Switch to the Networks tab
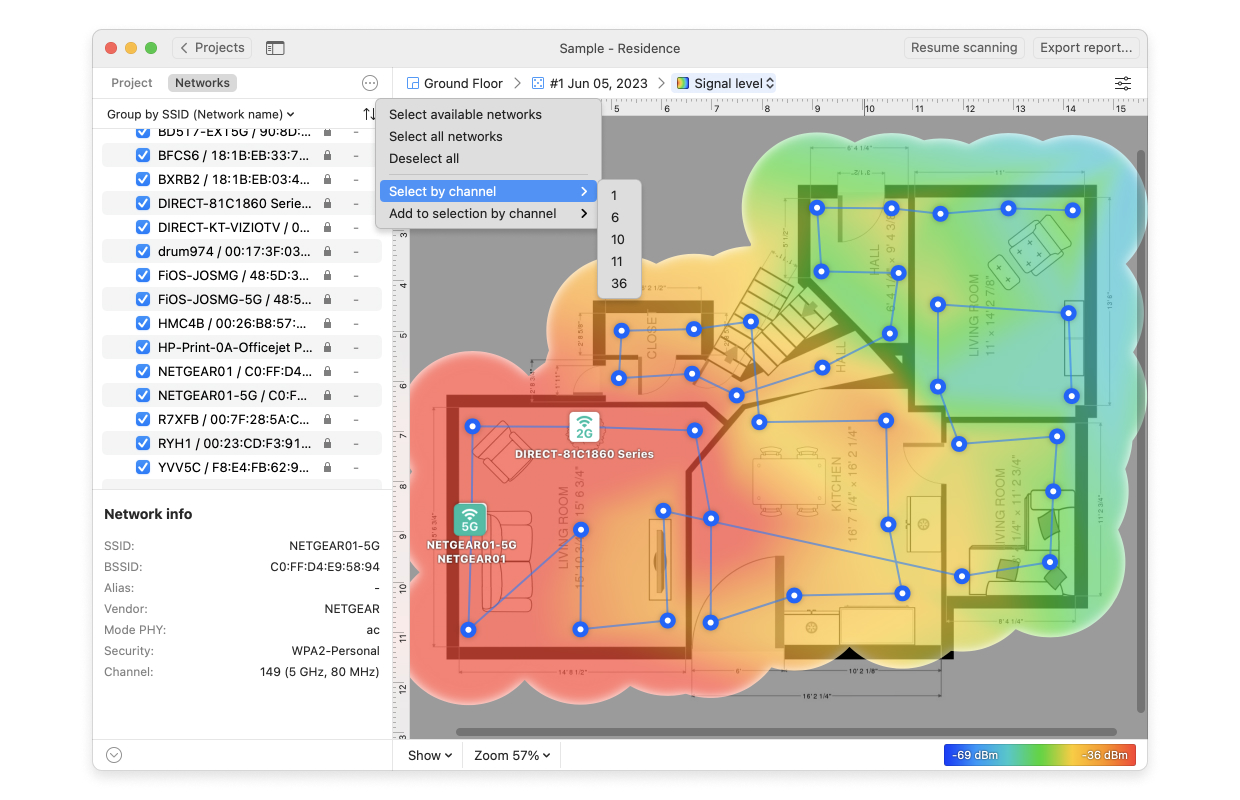 coord(202,83)
